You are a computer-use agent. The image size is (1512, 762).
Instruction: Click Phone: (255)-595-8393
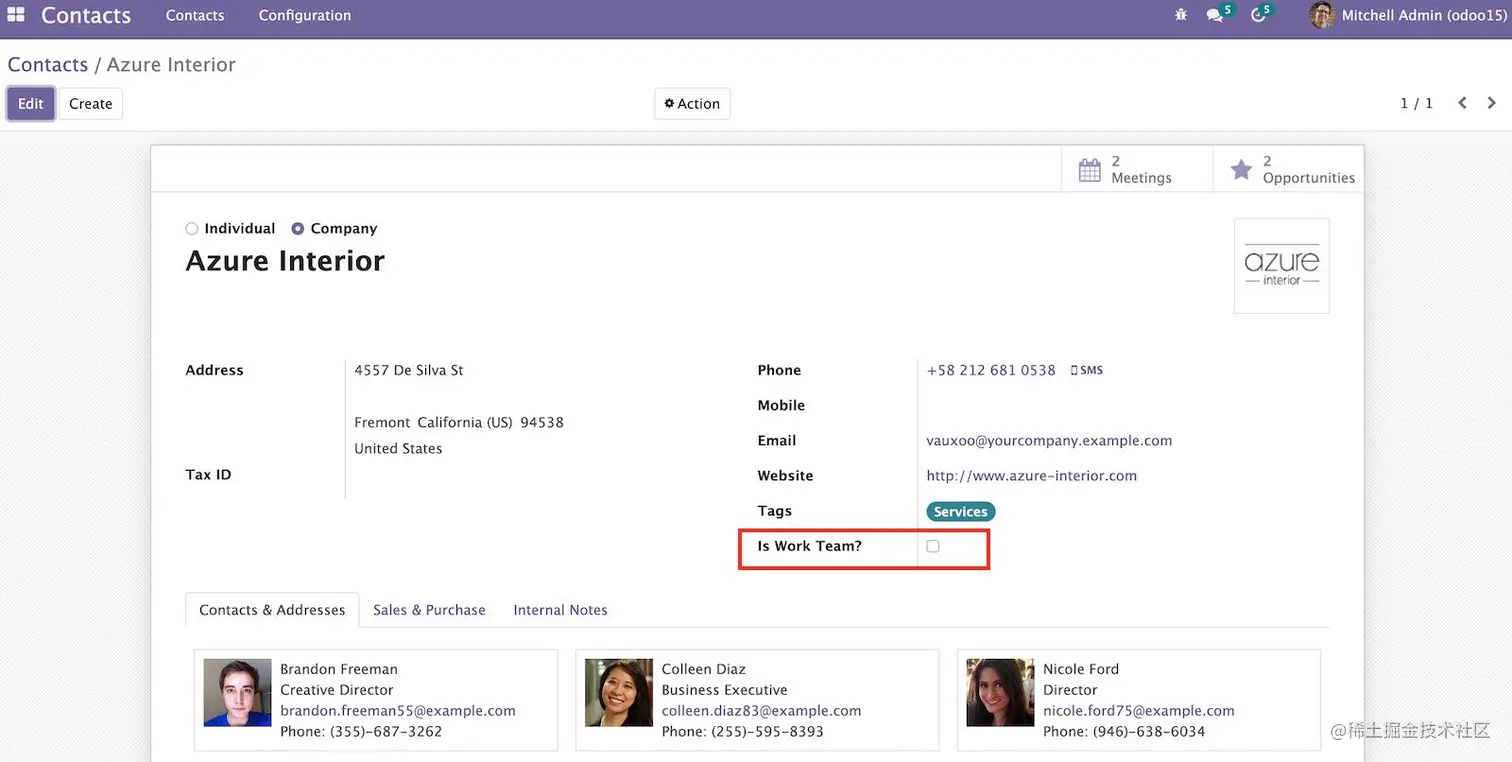(x=743, y=732)
